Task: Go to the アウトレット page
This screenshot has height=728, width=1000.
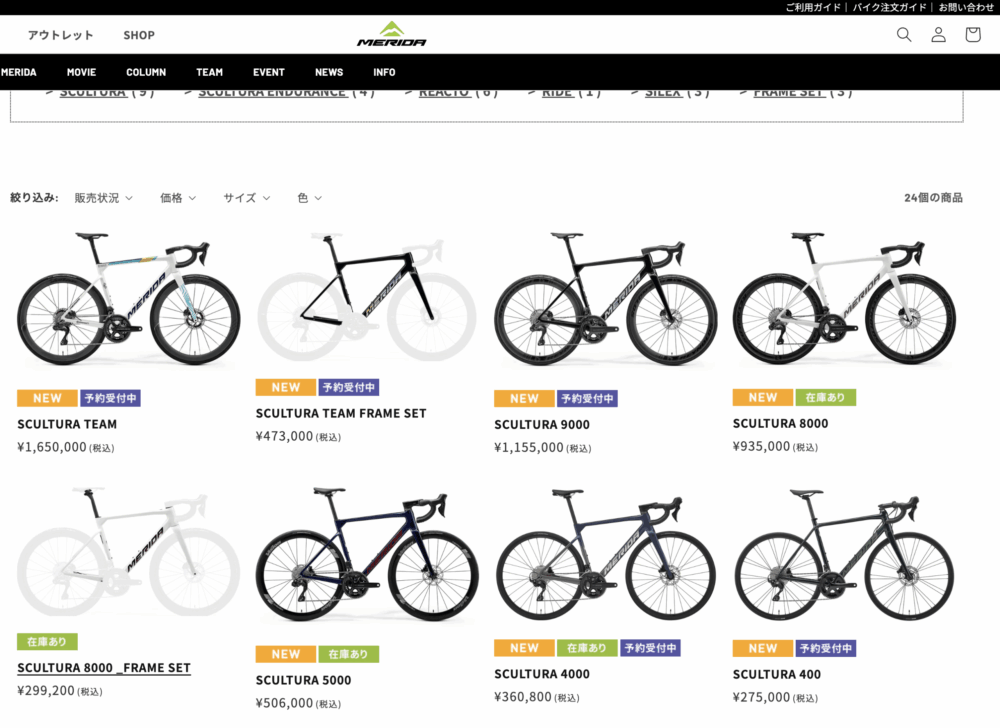Action: click(x=61, y=35)
